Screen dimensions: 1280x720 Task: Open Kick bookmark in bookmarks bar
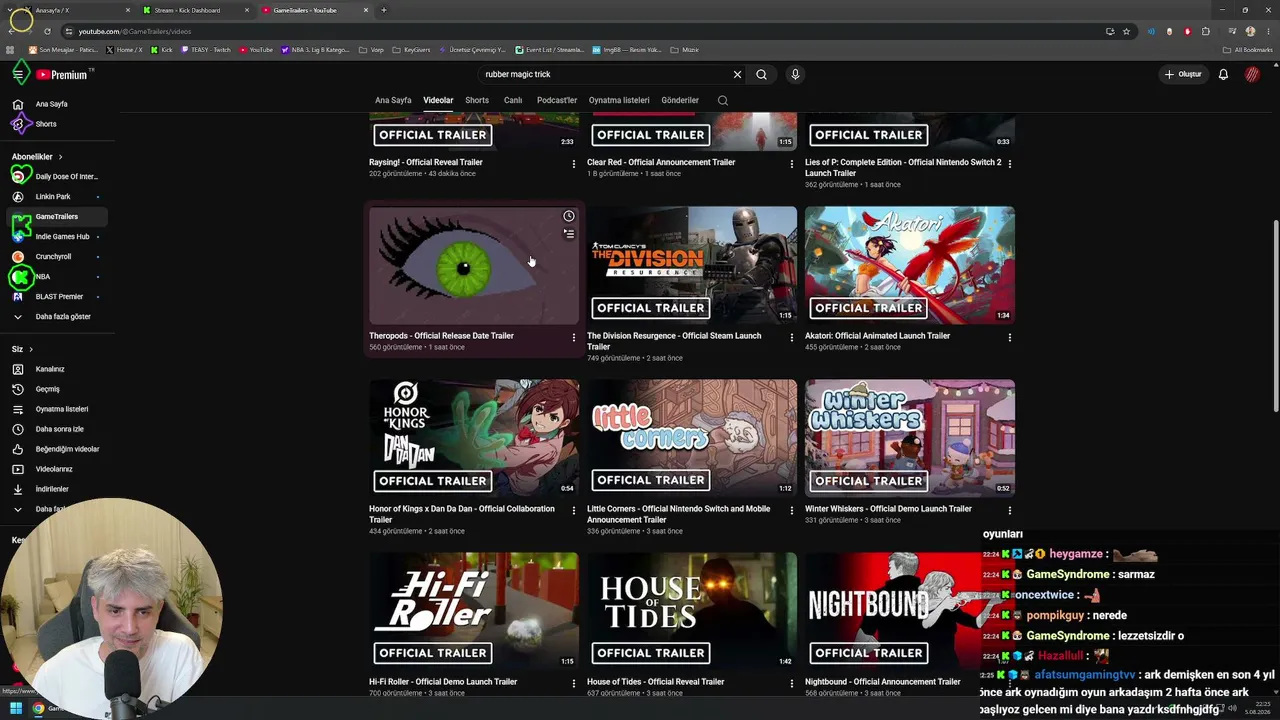point(162,50)
